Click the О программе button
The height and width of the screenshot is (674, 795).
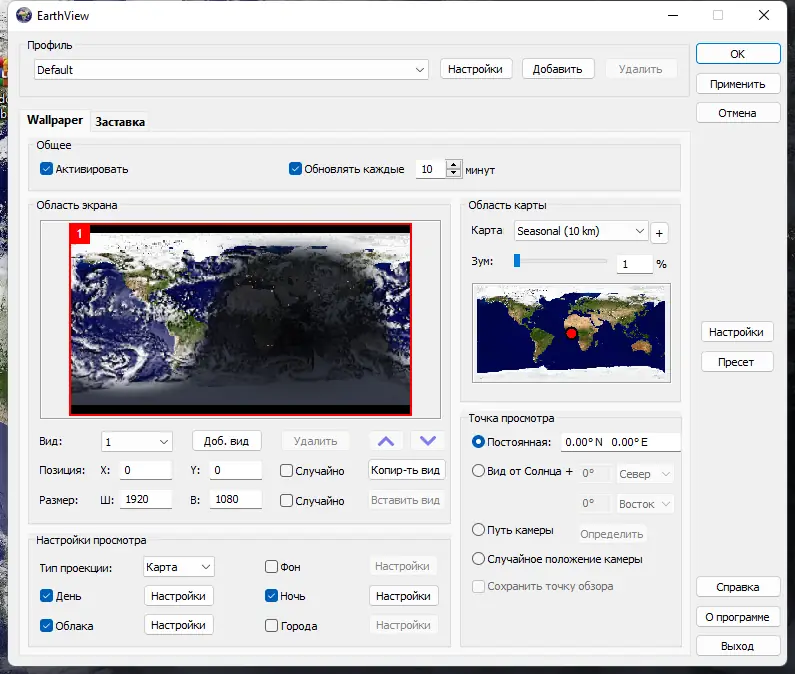point(738,617)
